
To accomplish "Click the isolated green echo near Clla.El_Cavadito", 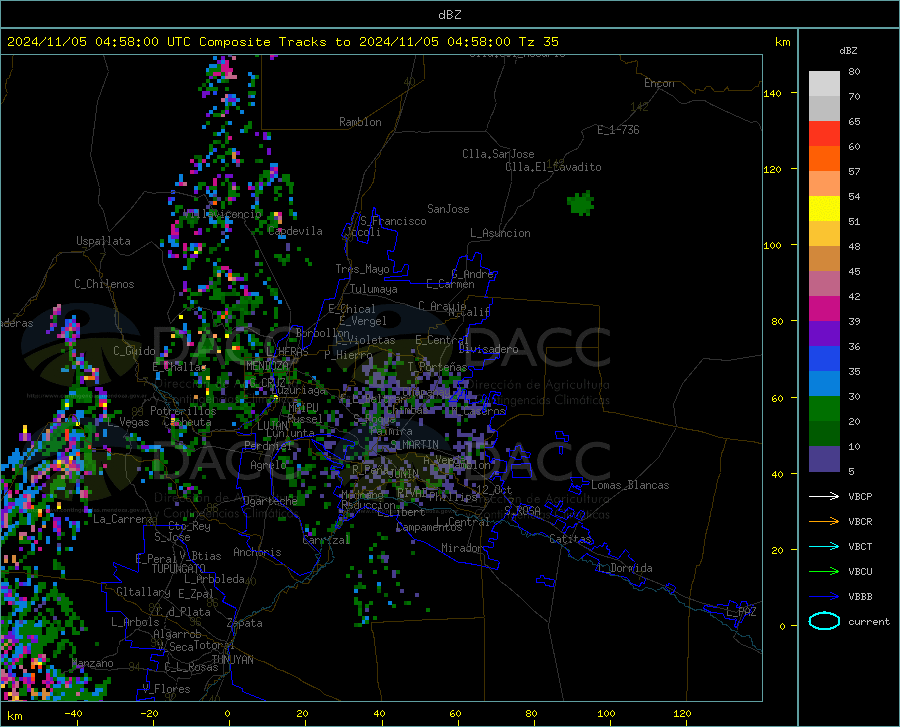I will click(580, 203).
